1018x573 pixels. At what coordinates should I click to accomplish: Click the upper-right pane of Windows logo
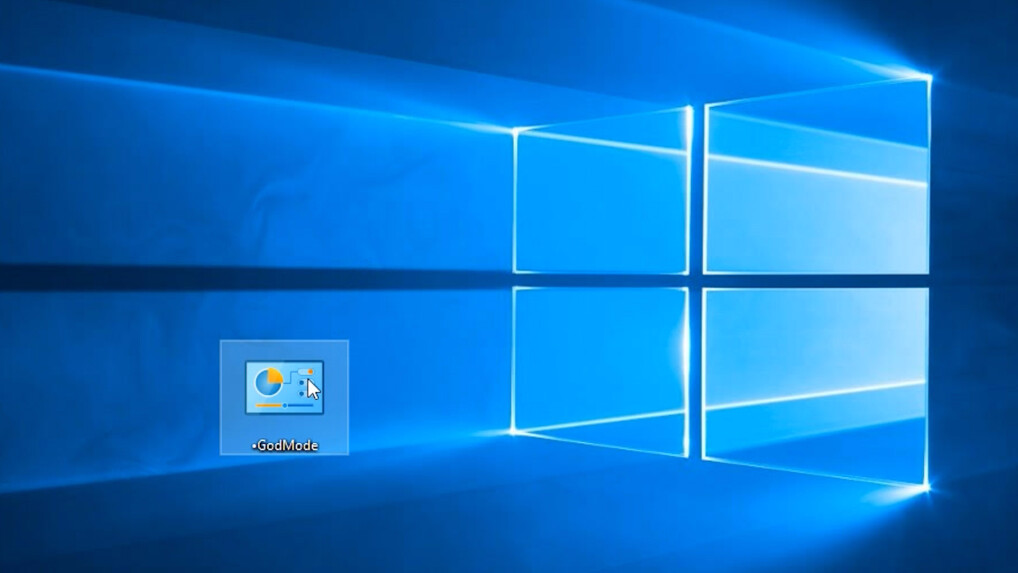pyautogui.click(x=815, y=180)
